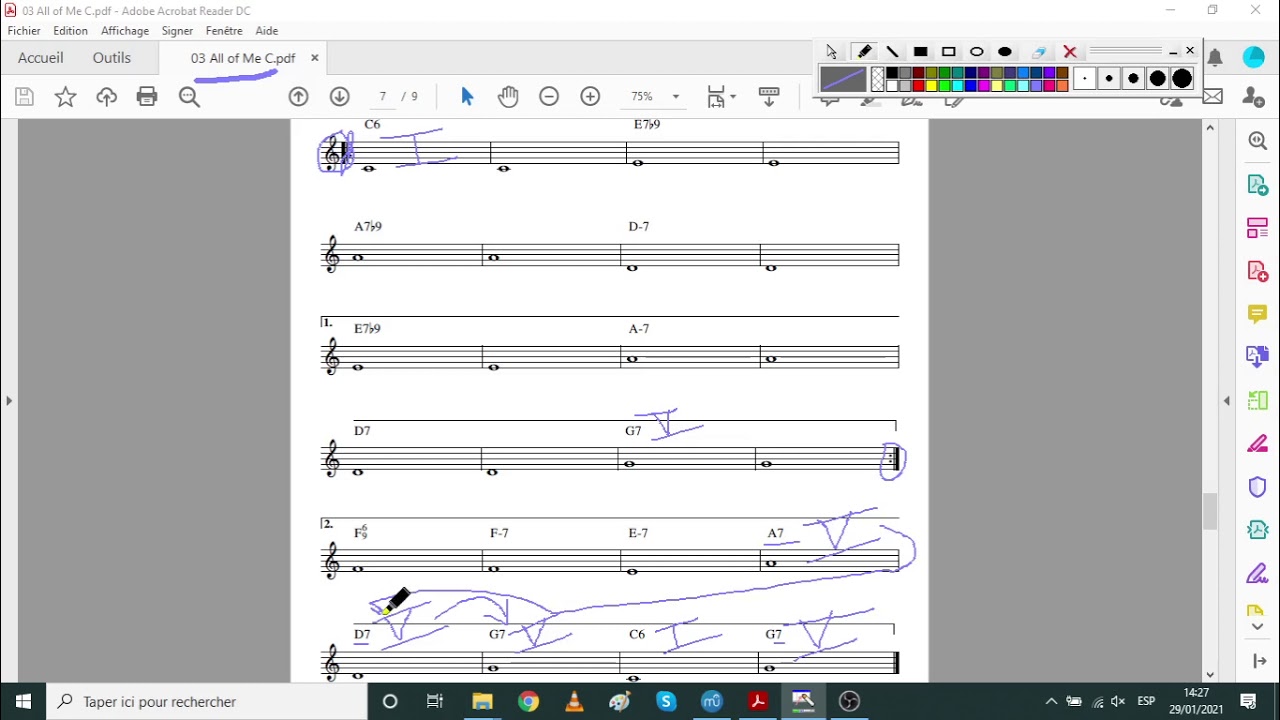Open the find text magnifier in toolbar
Viewport: 1280px width, 720px height.
(189, 96)
